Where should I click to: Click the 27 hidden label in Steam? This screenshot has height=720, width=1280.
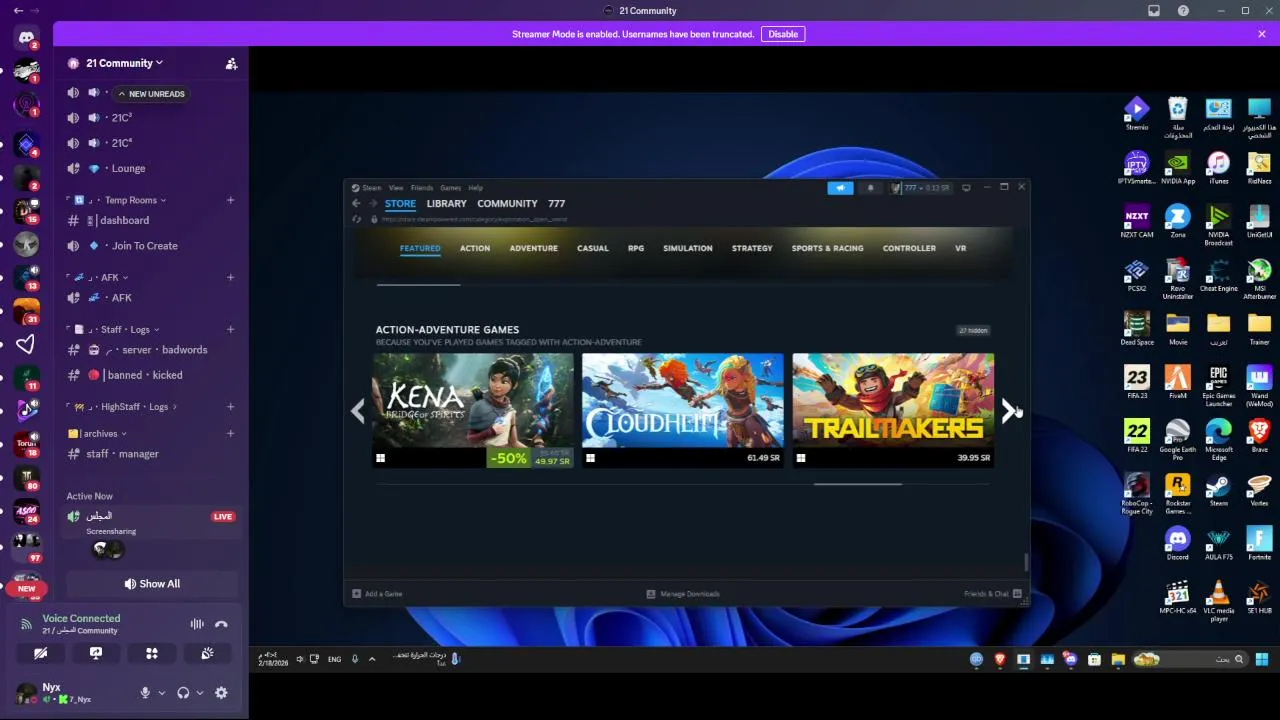coord(973,330)
